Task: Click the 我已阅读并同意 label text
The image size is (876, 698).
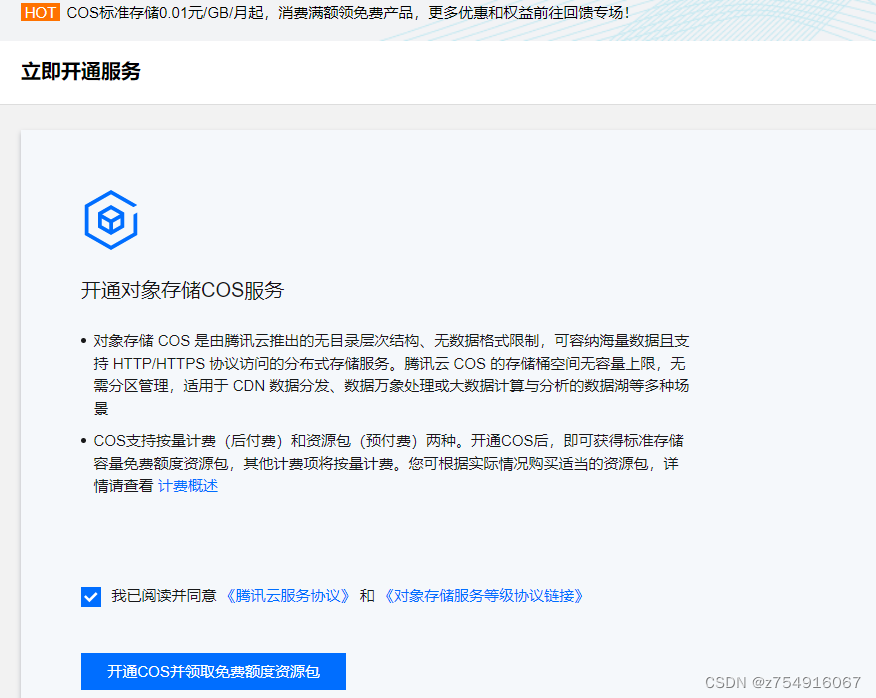Action: coord(164,596)
